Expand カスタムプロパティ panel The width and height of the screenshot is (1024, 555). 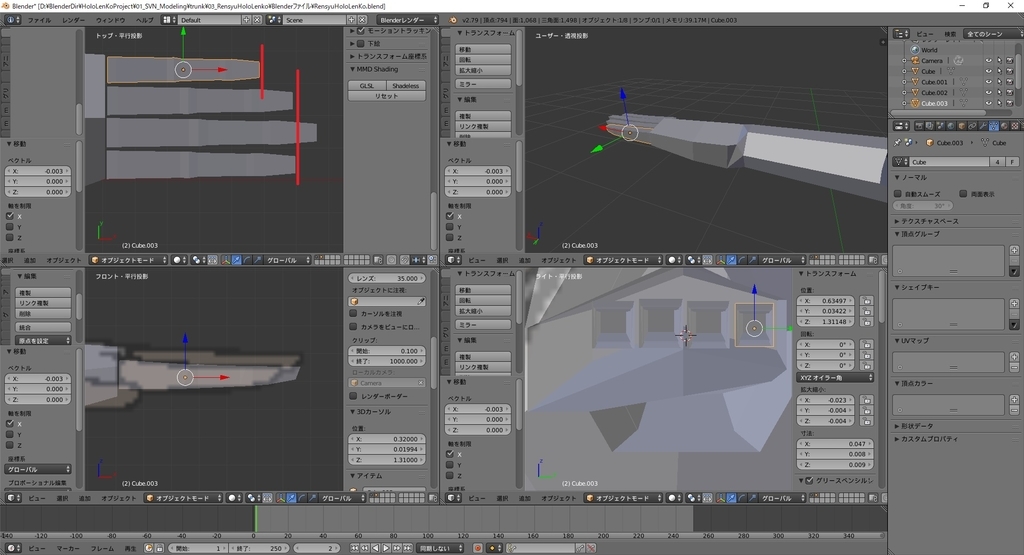926,439
